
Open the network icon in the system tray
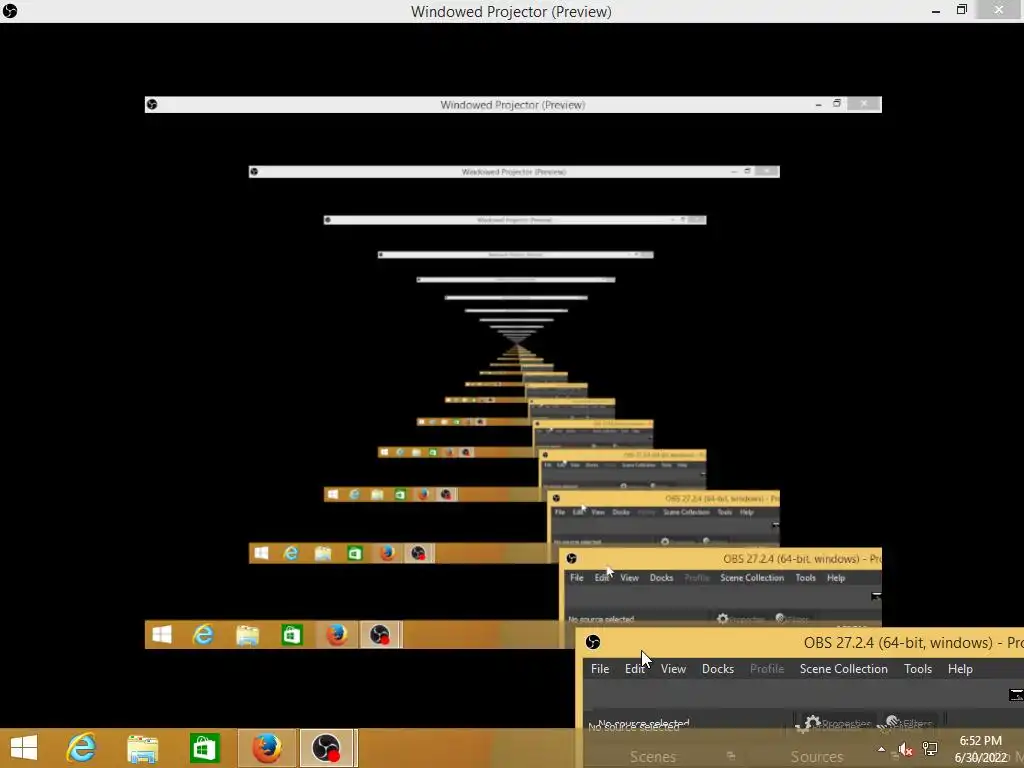[x=930, y=749]
